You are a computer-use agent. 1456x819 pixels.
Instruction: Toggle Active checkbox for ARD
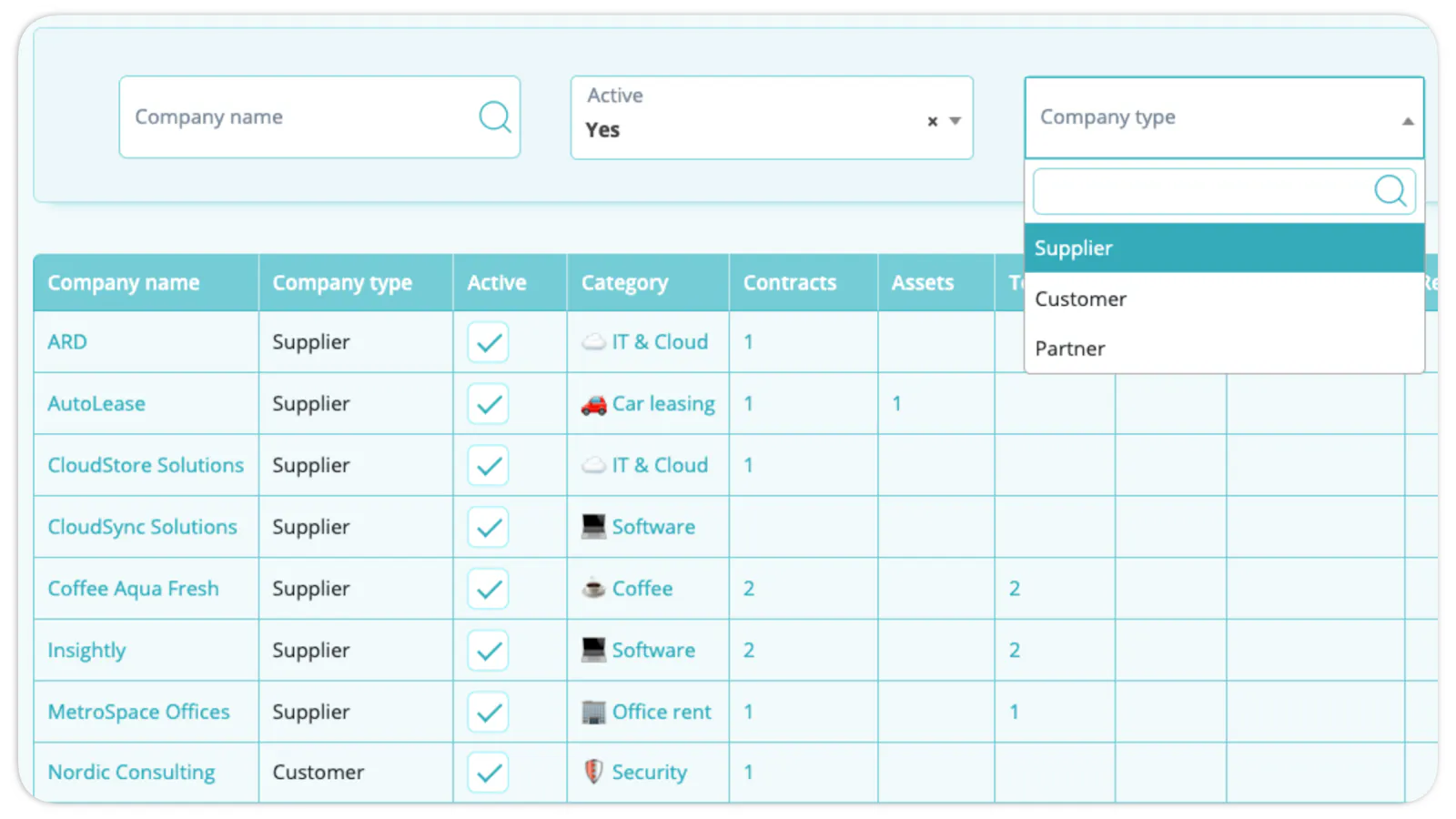click(489, 342)
